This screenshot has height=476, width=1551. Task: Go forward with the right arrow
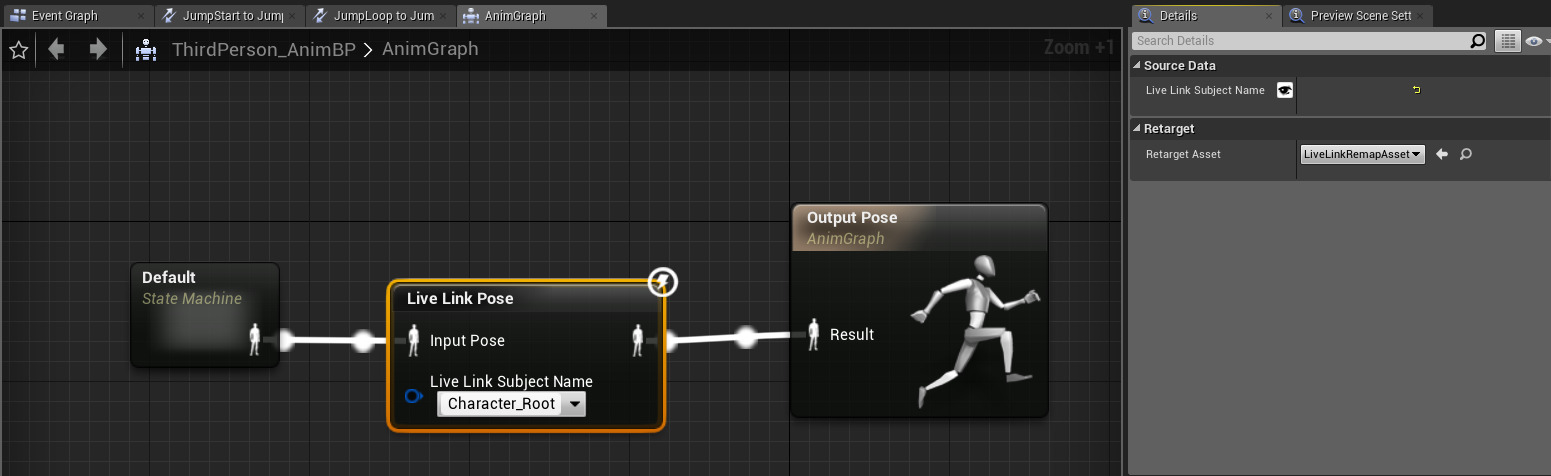[x=98, y=49]
